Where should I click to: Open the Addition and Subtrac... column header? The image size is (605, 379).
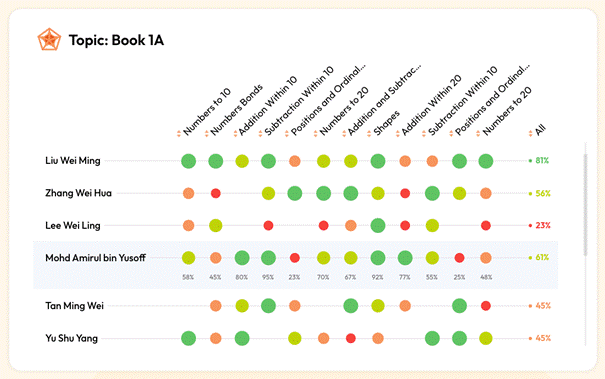[384, 100]
